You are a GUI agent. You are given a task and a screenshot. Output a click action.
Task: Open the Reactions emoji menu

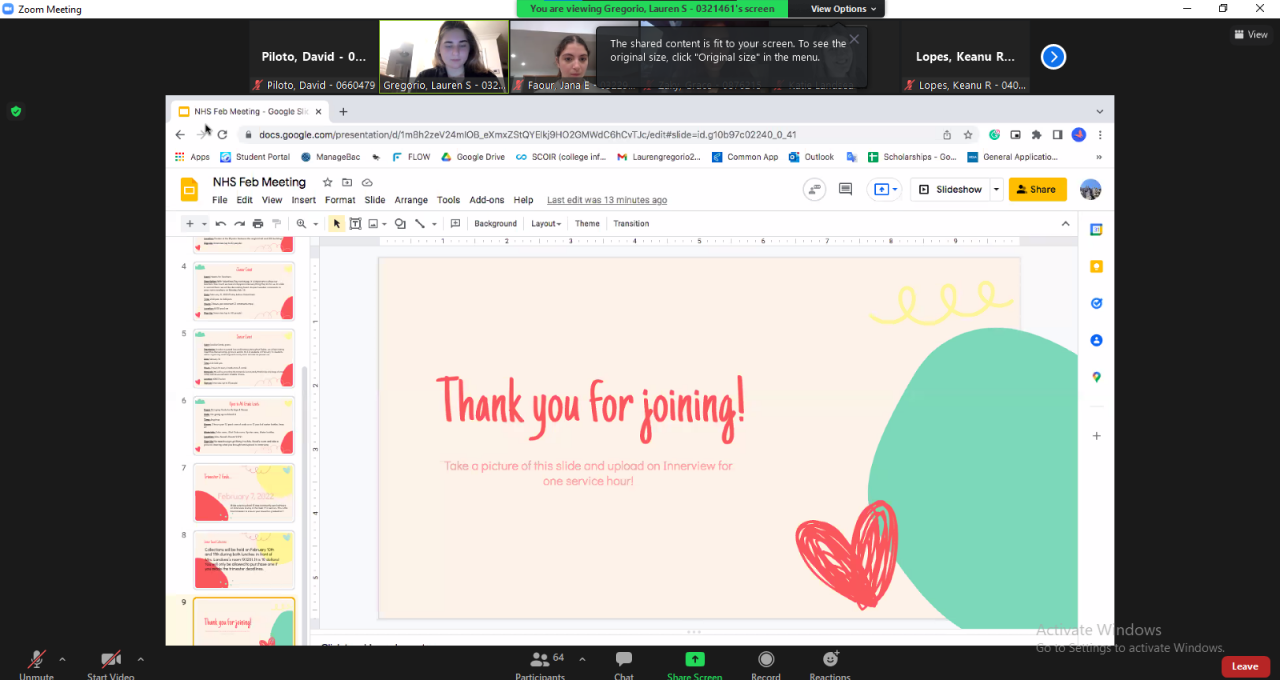pyautogui.click(x=830, y=660)
